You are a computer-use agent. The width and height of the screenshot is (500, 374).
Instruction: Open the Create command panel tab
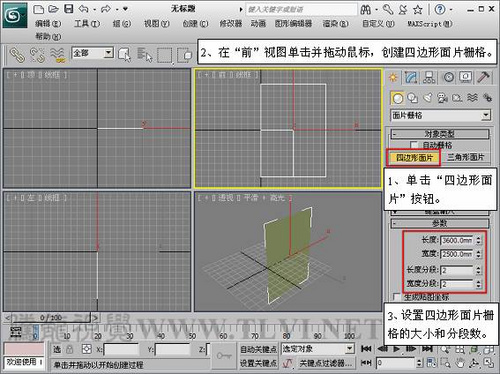coord(393,77)
